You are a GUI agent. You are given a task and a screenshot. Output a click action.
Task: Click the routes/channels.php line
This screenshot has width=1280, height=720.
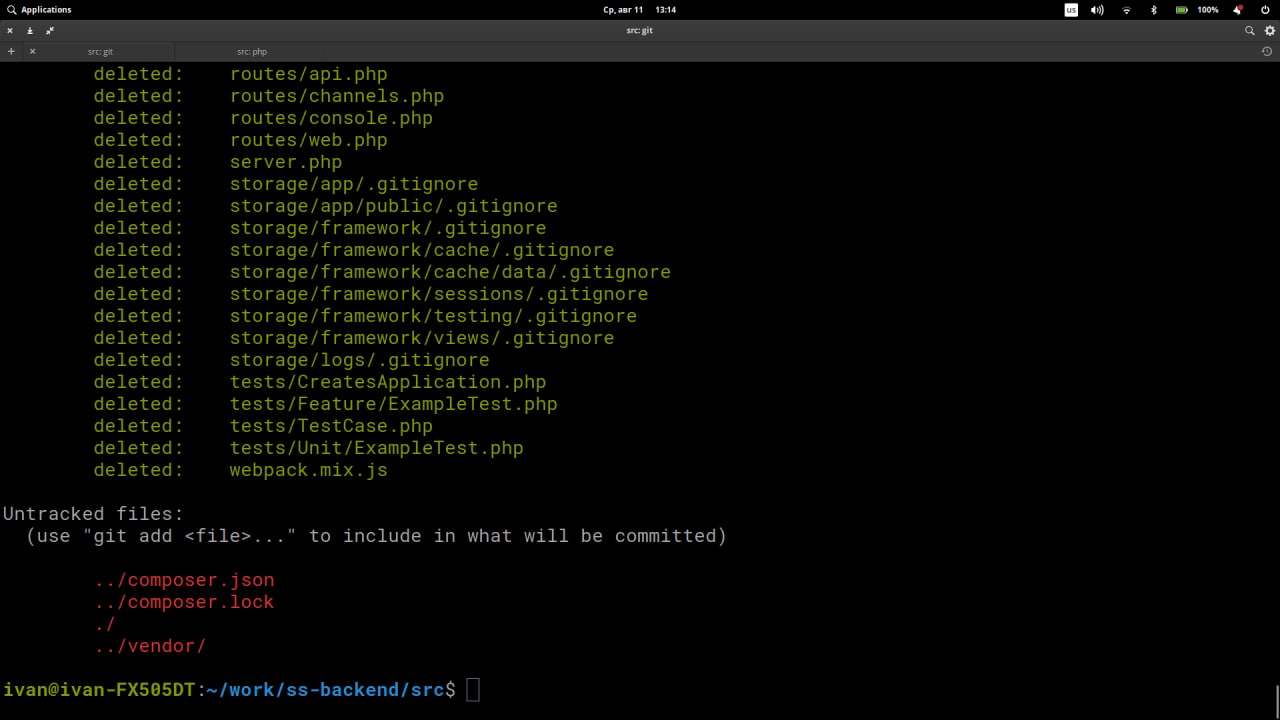268,96
